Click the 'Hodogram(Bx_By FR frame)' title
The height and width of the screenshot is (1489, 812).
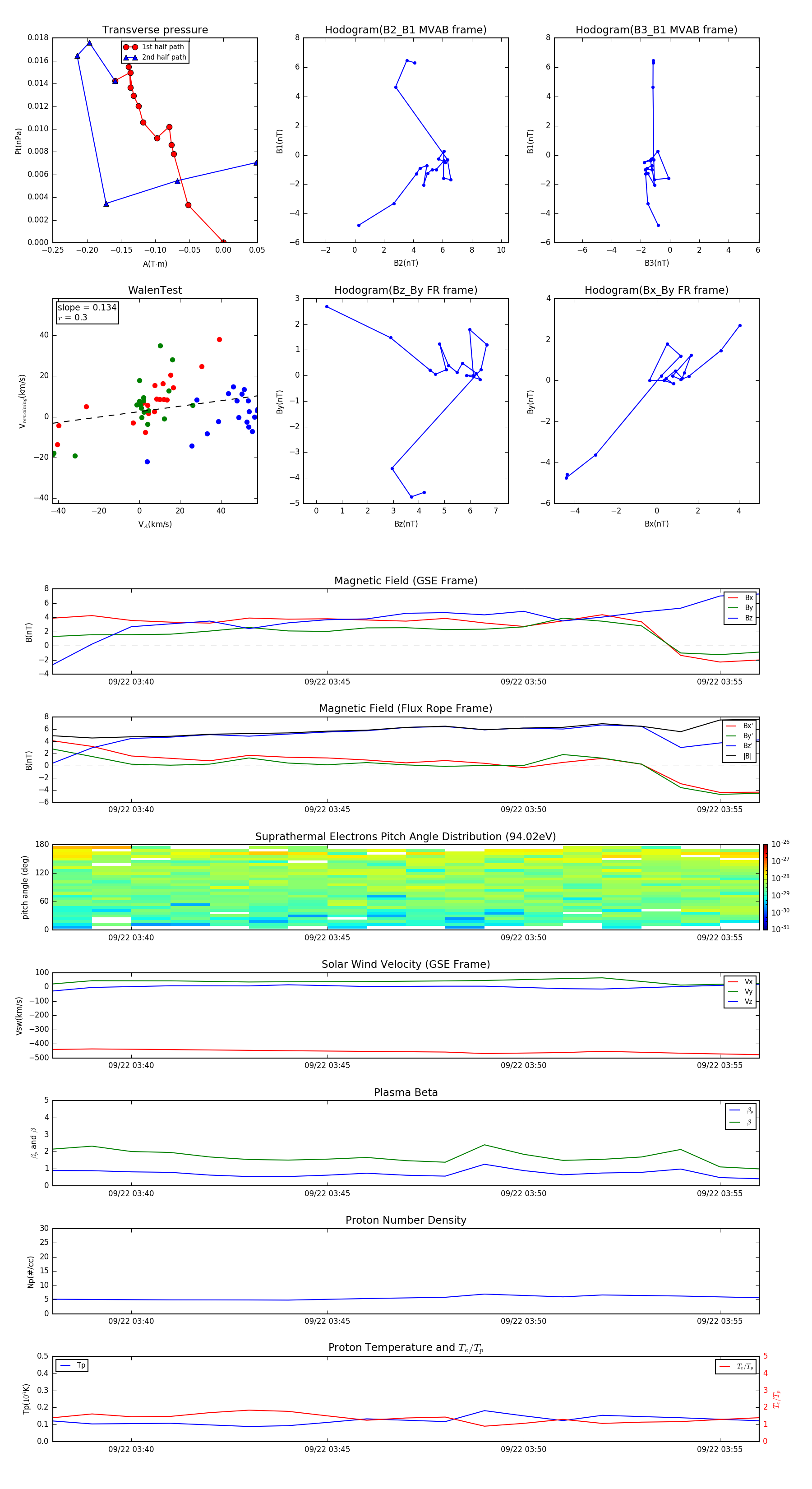656,290
